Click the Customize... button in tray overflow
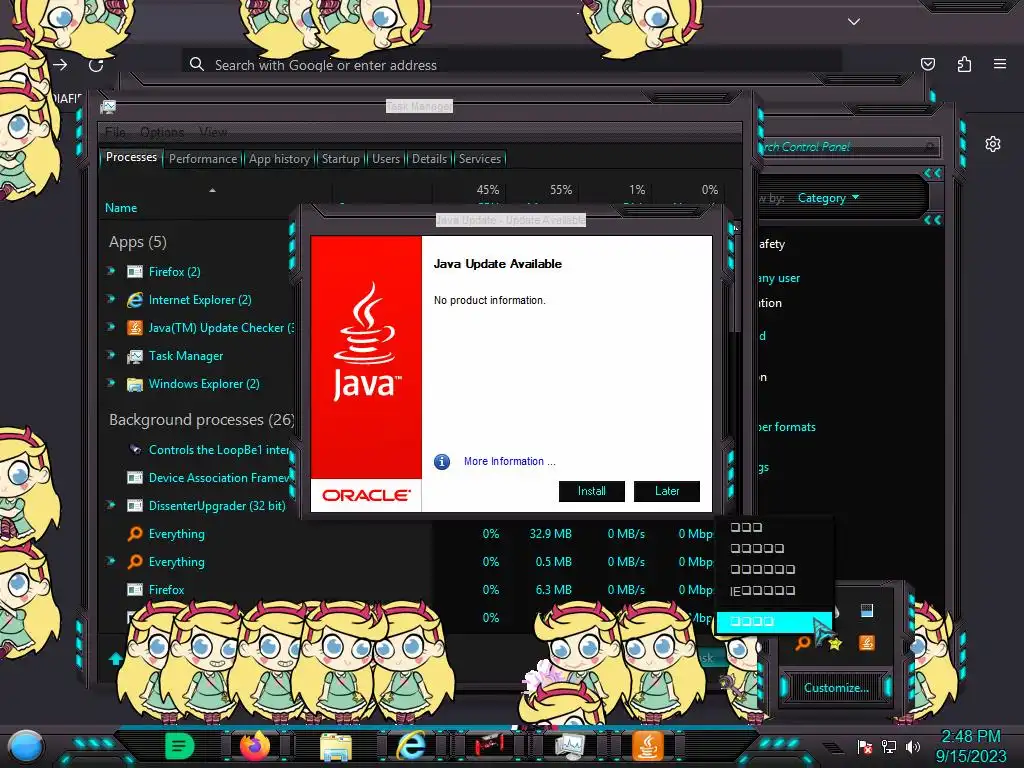This screenshot has width=1024, height=768. (836, 688)
